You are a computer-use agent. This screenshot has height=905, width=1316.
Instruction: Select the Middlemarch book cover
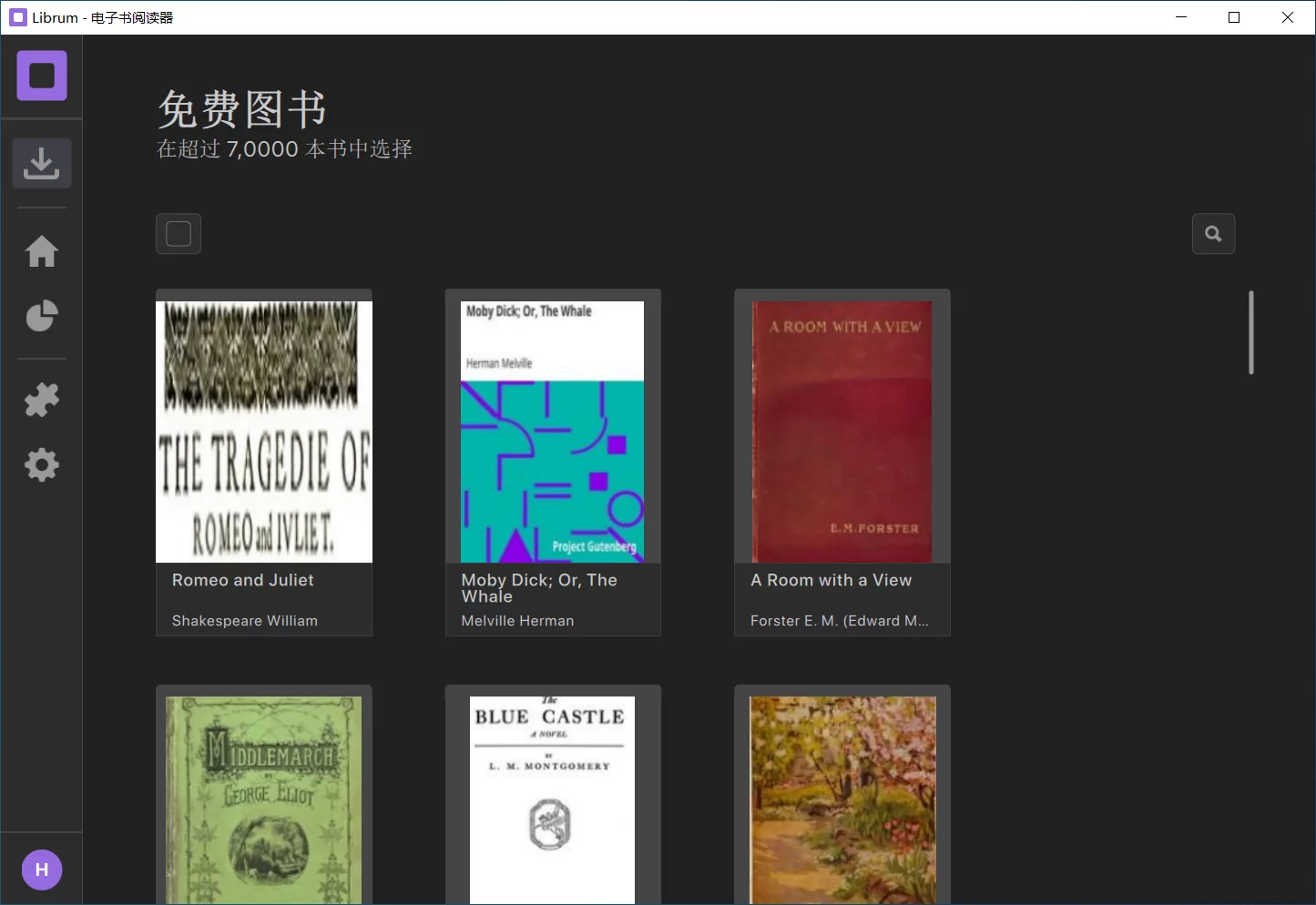point(264,799)
